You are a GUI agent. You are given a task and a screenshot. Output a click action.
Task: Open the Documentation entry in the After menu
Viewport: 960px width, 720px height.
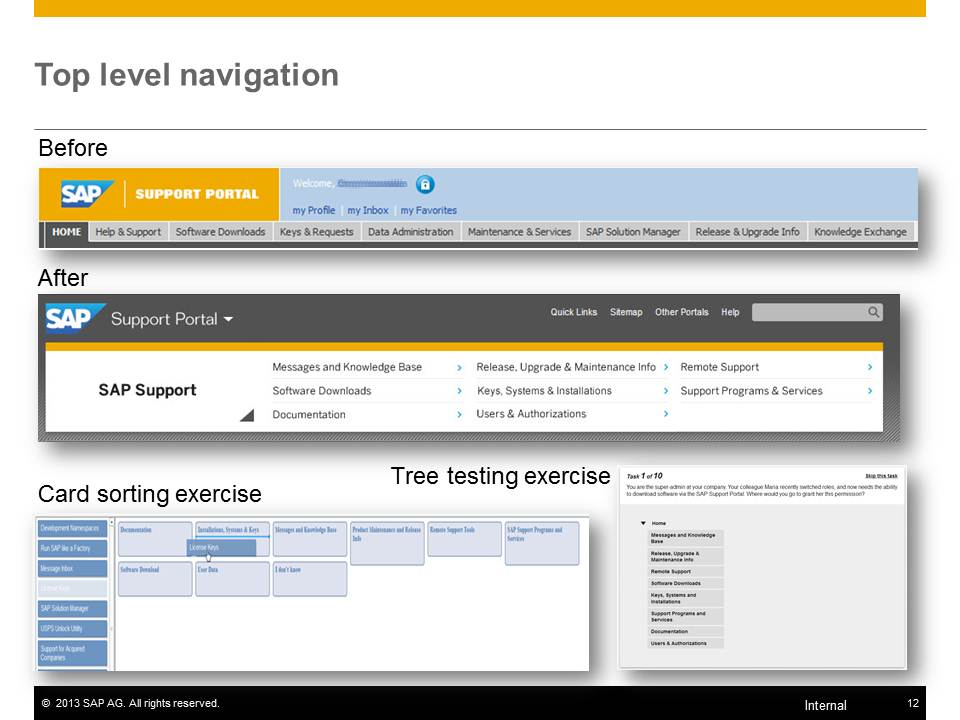(x=309, y=414)
